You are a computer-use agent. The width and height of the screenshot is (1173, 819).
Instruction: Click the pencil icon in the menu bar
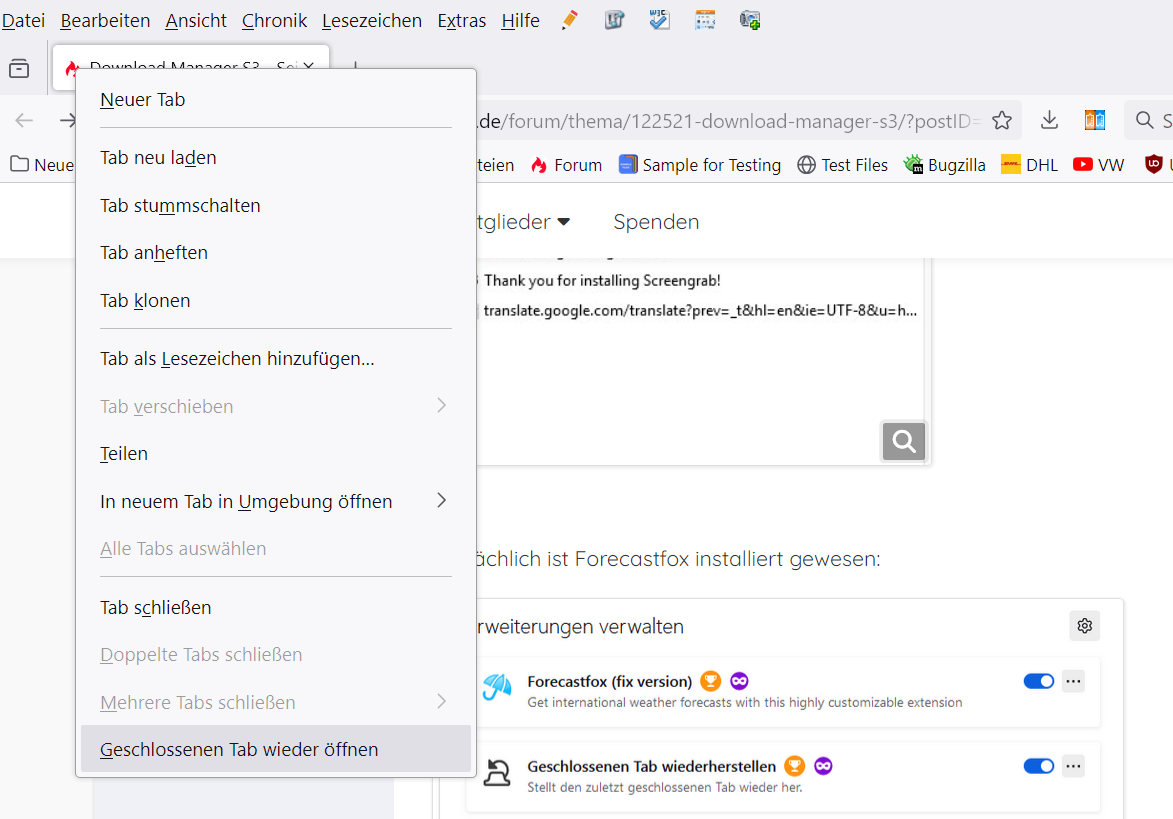click(x=570, y=20)
